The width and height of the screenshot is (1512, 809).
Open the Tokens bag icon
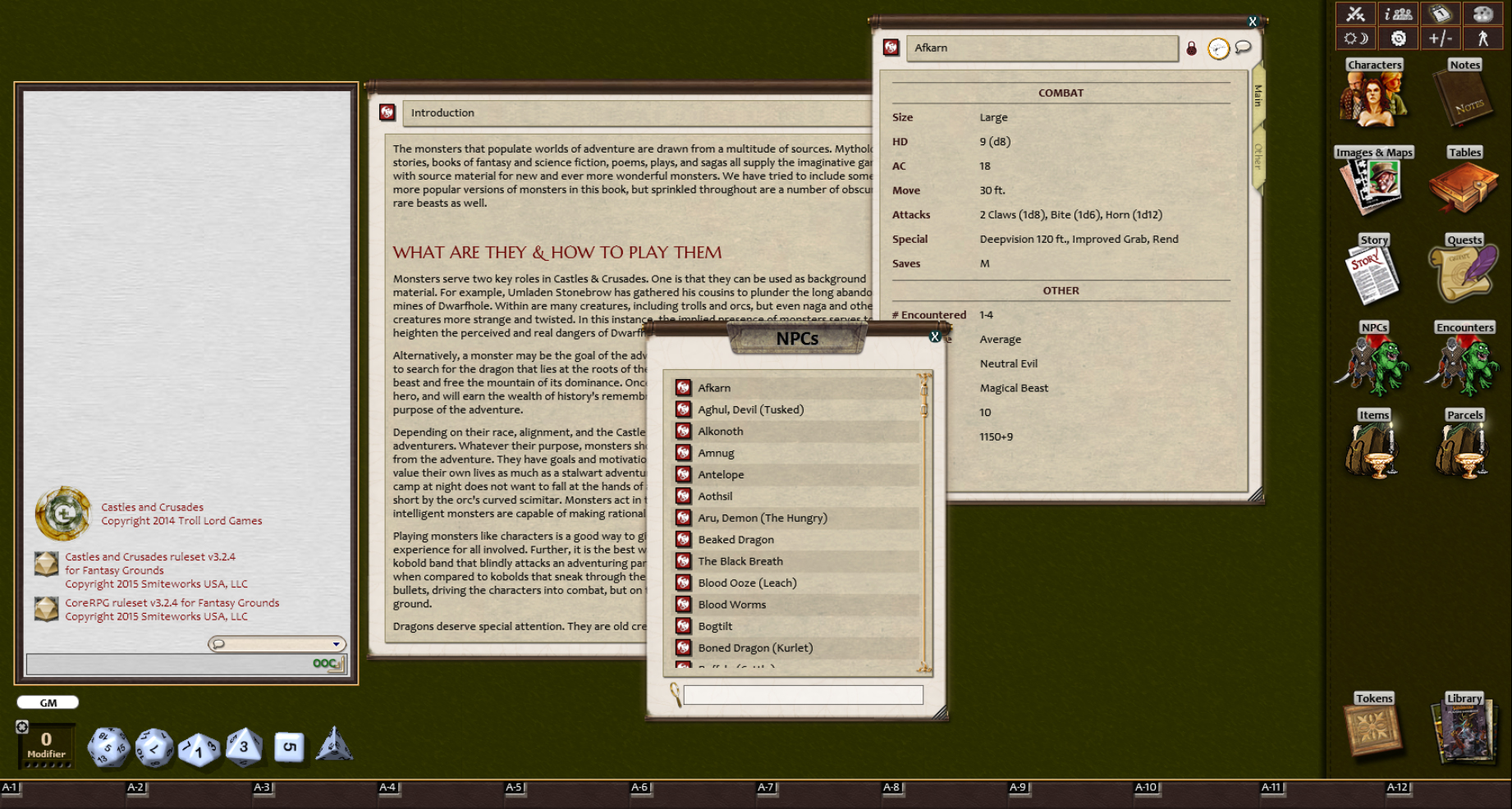[x=1372, y=729]
